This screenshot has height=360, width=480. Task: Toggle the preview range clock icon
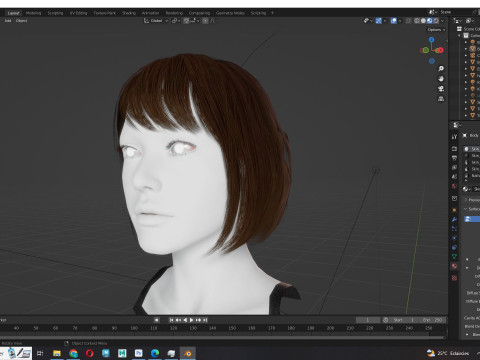(x=386, y=320)
